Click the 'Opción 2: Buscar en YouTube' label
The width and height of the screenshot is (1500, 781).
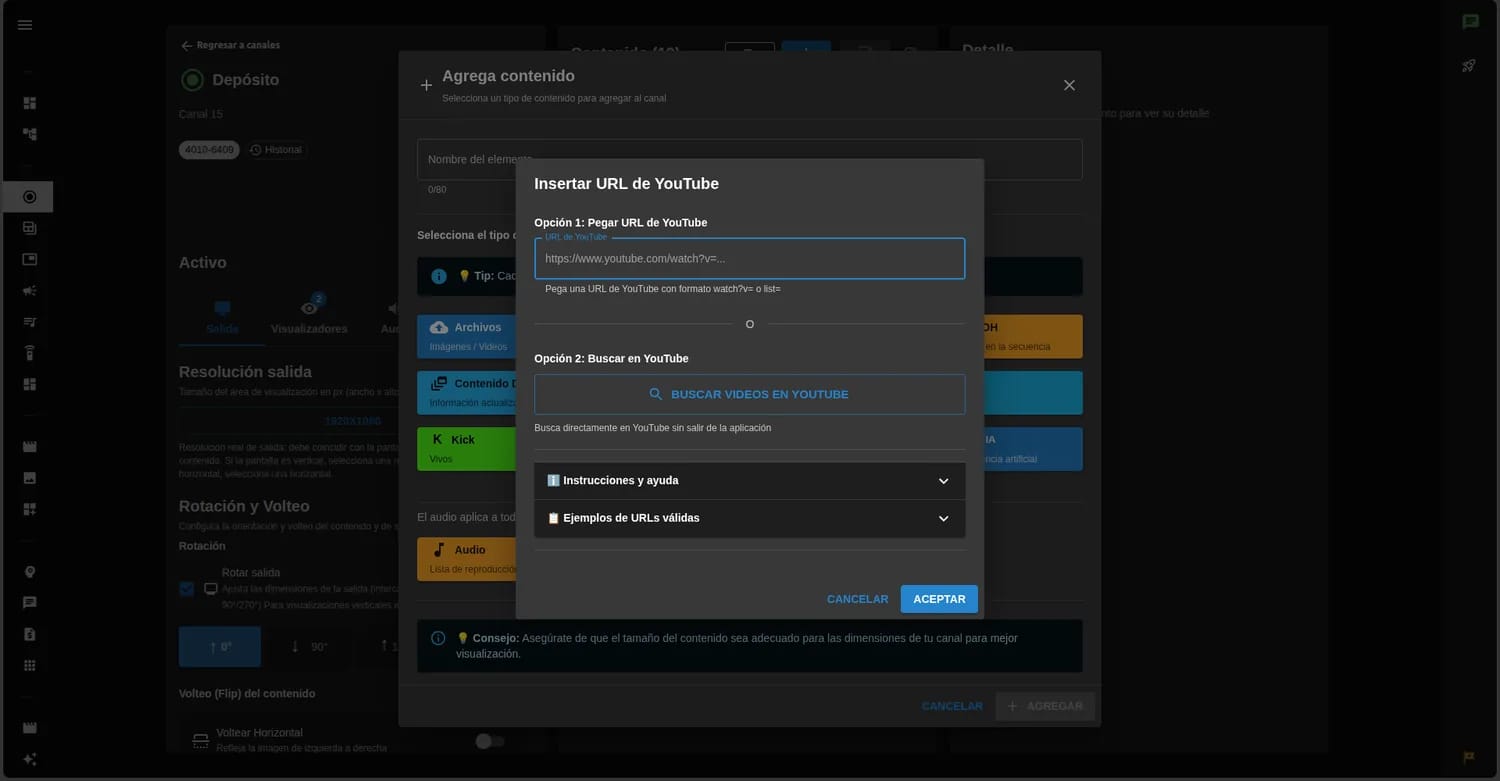pyautogui.click(x=612, y=359)
